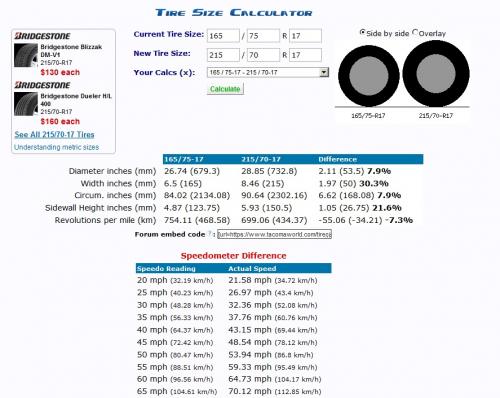Image resolution: width=500 pixels, height=398 pixels.
Task: Click new tire width field showing 215
Action: tap(223, 55)
